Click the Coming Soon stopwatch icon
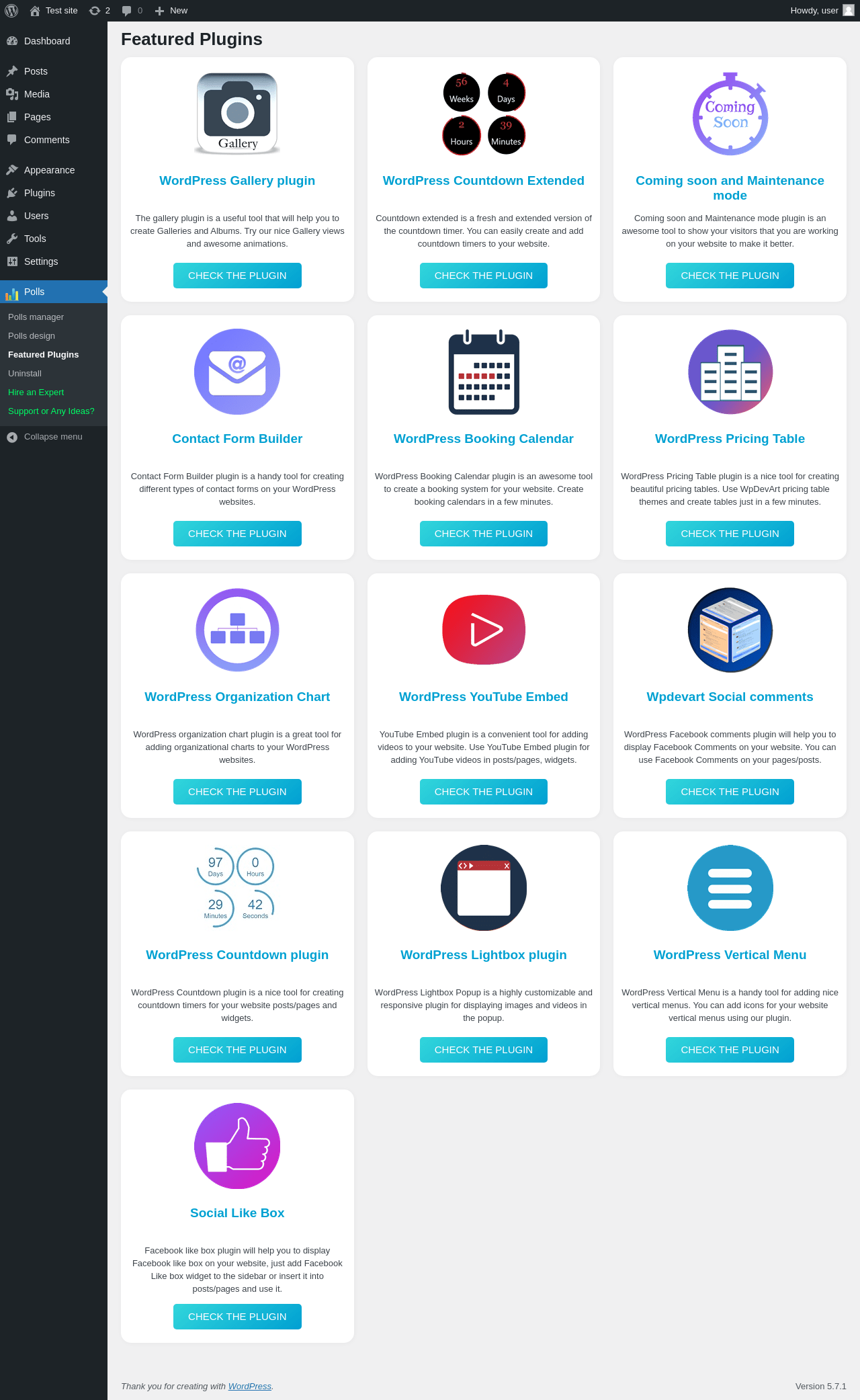Screen dimensions: 860x1400 [730, 114]
